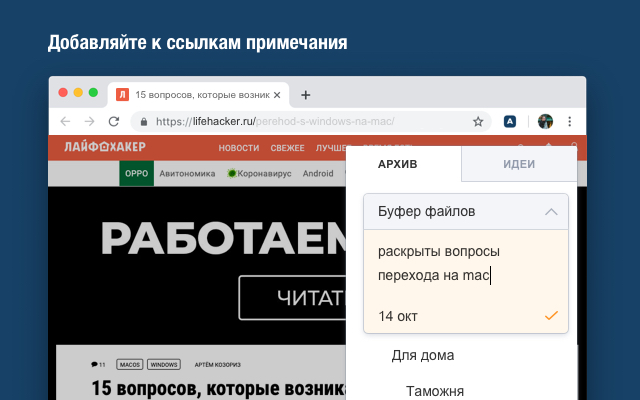Click the ЛАЙФХАКЕР site logo
Viewport: 640px width, 400px height.
[105, 147]
